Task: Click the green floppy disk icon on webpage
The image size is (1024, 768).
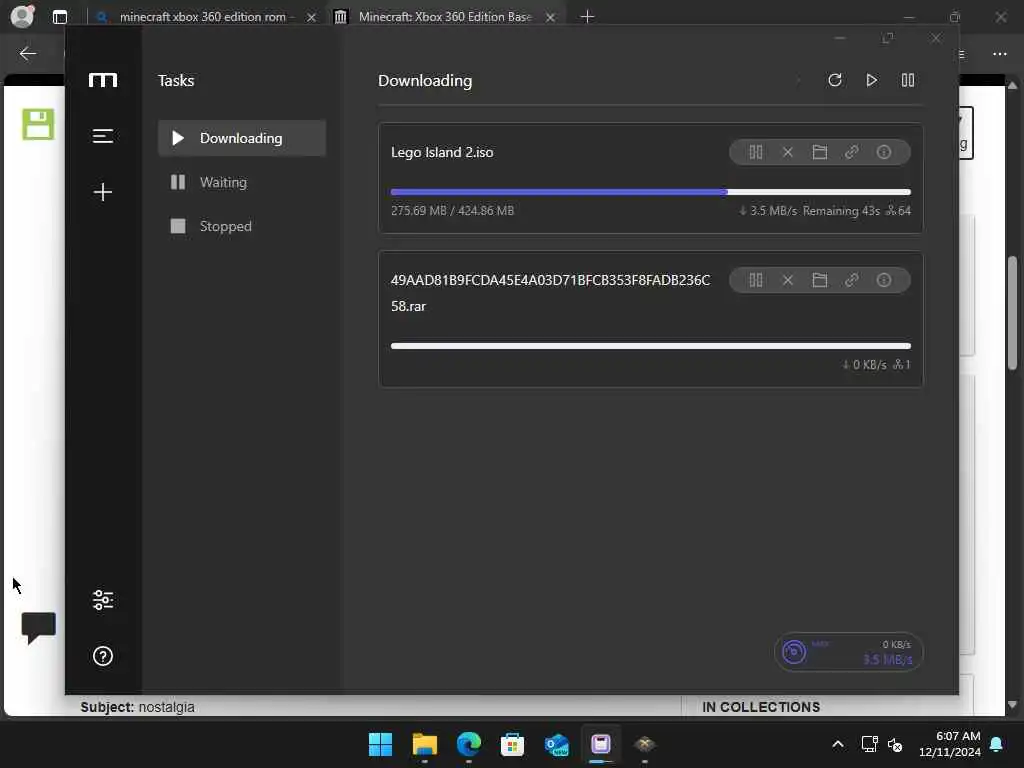Action: pyautogui.click(x=38, y=124)
